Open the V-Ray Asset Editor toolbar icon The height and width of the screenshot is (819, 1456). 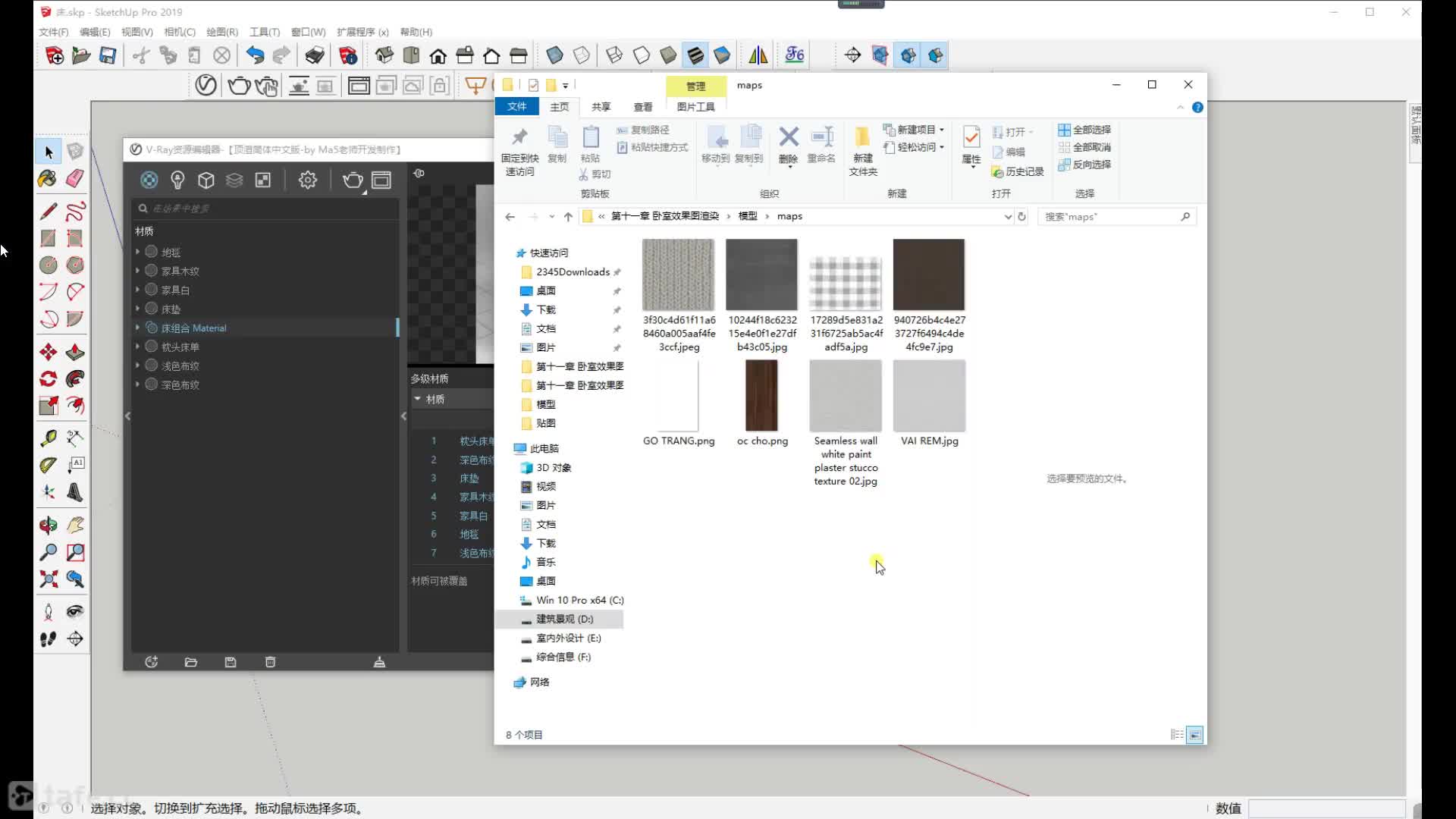(206, 86)
